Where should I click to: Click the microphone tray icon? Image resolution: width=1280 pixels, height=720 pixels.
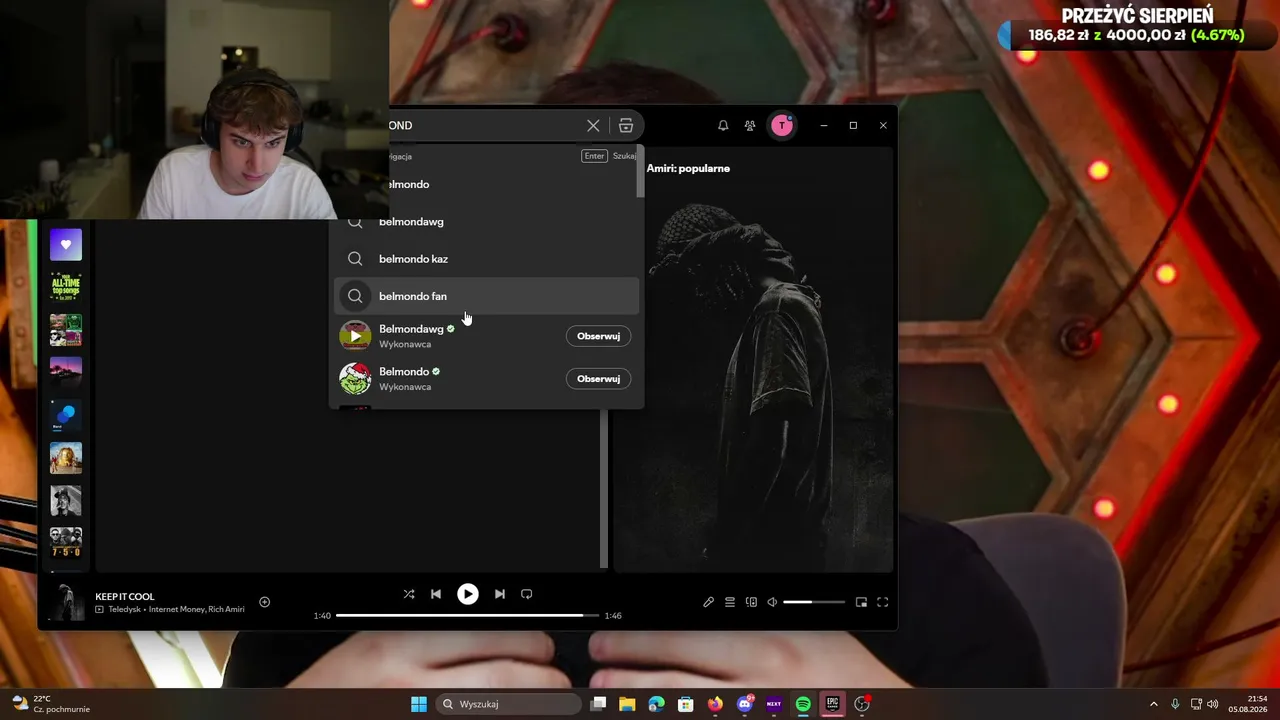tap(1175, 704)
